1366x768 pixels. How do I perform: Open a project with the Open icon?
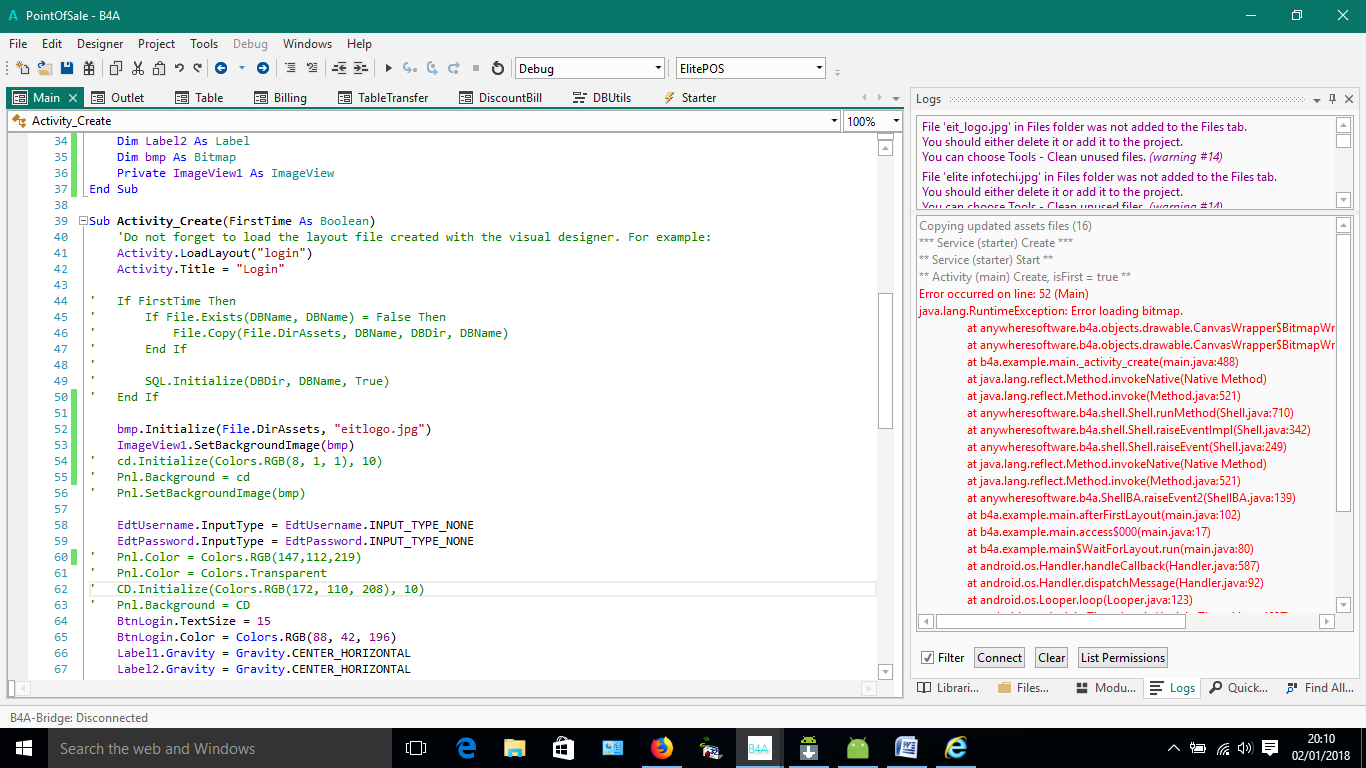click(43, 68)
